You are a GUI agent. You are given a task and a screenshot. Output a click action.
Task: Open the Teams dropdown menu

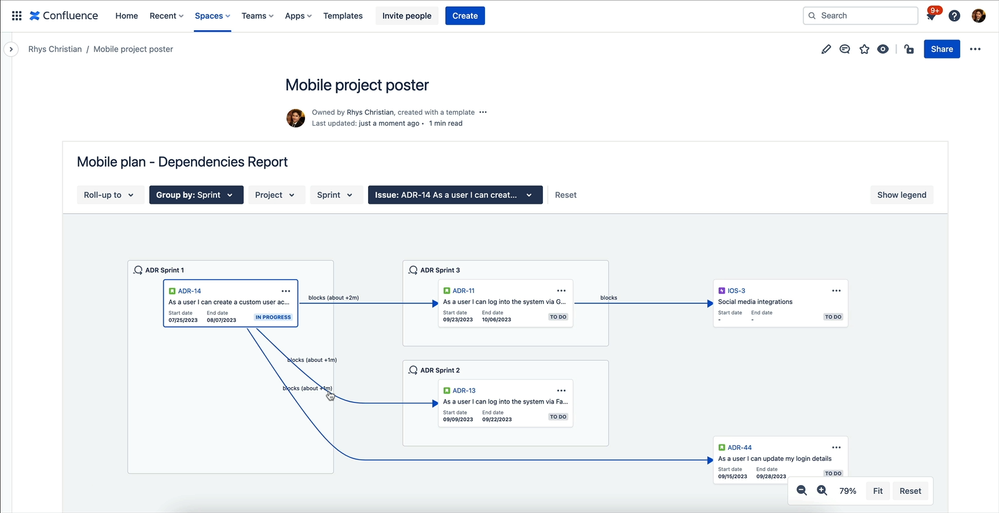pos(257,16)
